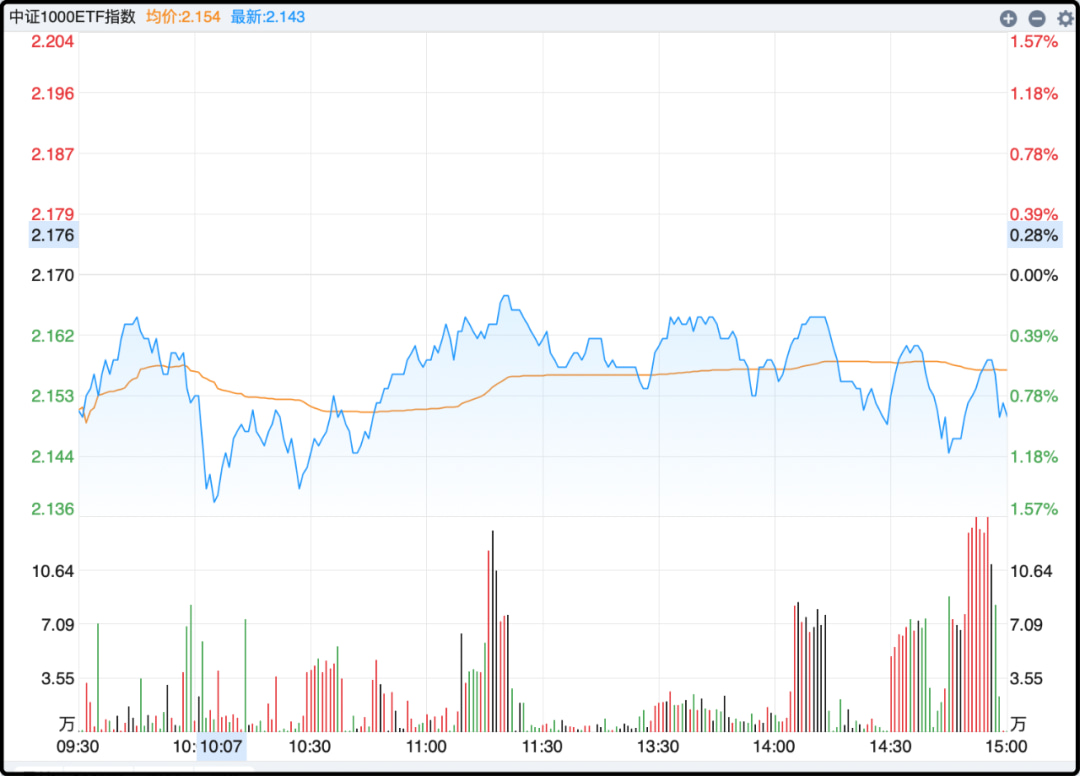Click the 2.204 top price label
The width and height of the screenshot is (1080, 776).
click(x=52, y=42)
